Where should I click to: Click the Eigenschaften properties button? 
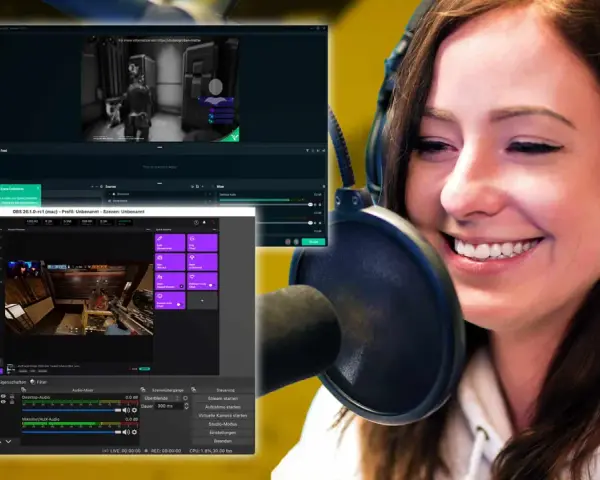[13, 382]
